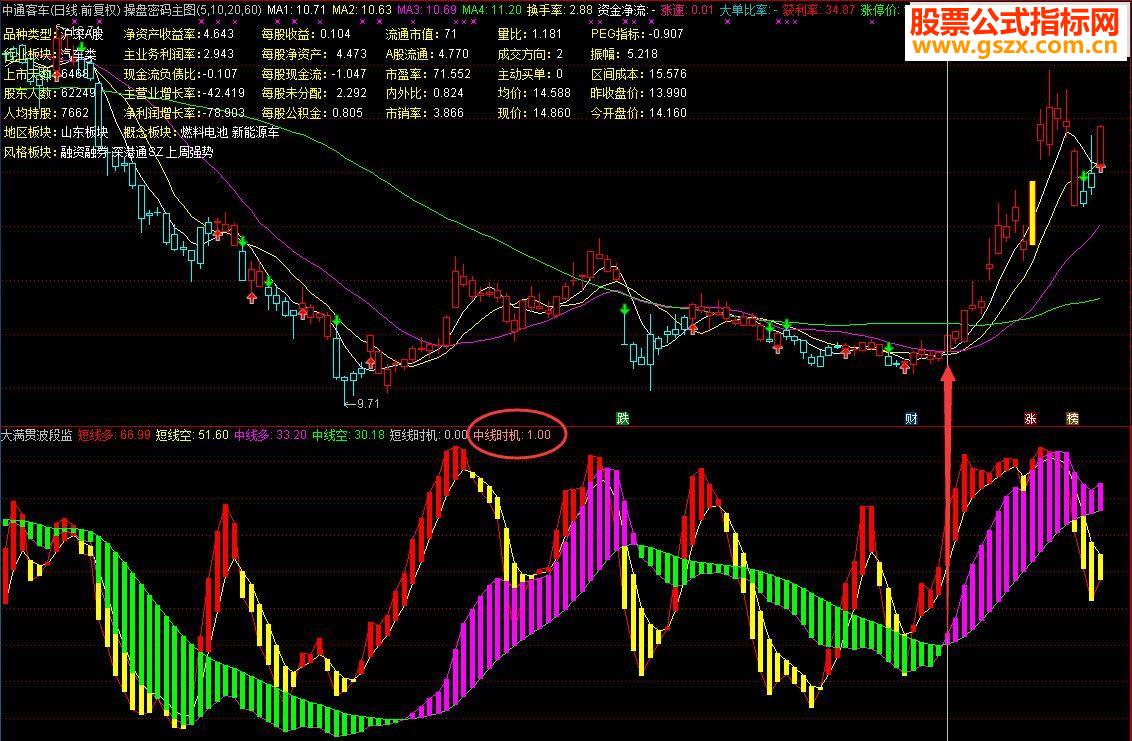Click the green 涨停价 label
This screenshot has height=741, width=1132.
point(881,10)
